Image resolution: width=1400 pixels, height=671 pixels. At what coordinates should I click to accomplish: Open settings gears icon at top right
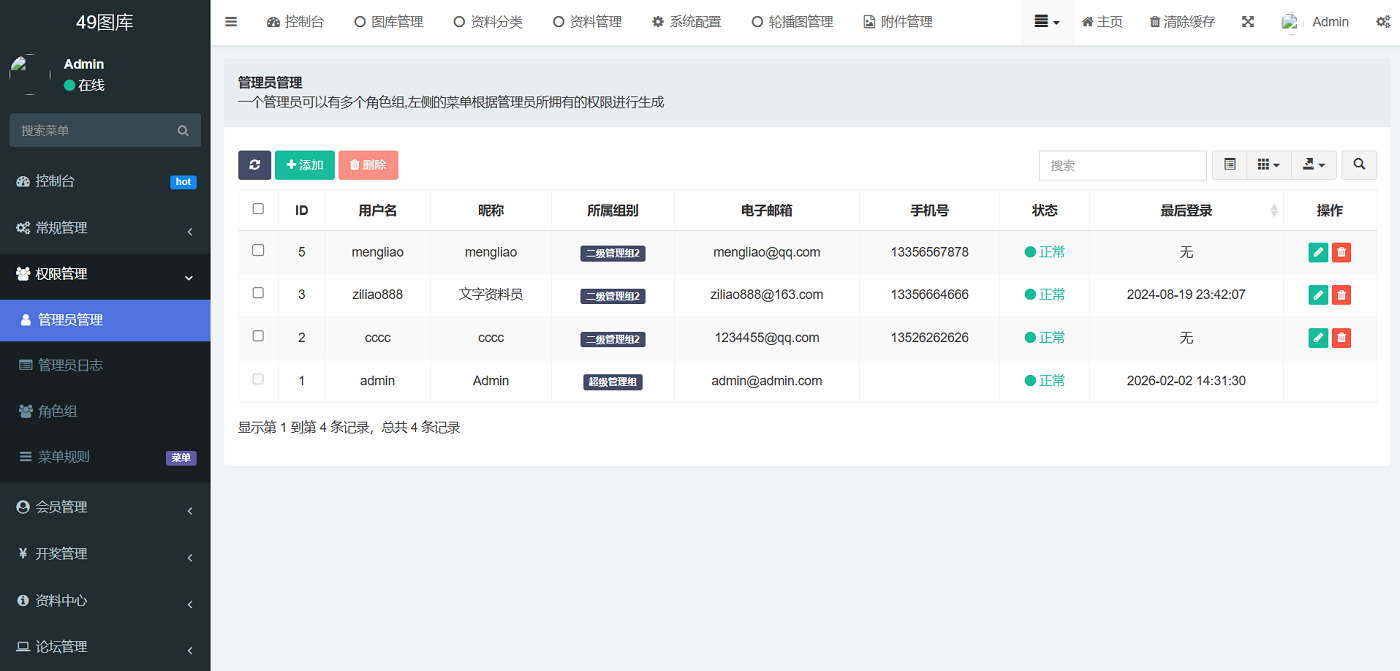[1383, 21]
